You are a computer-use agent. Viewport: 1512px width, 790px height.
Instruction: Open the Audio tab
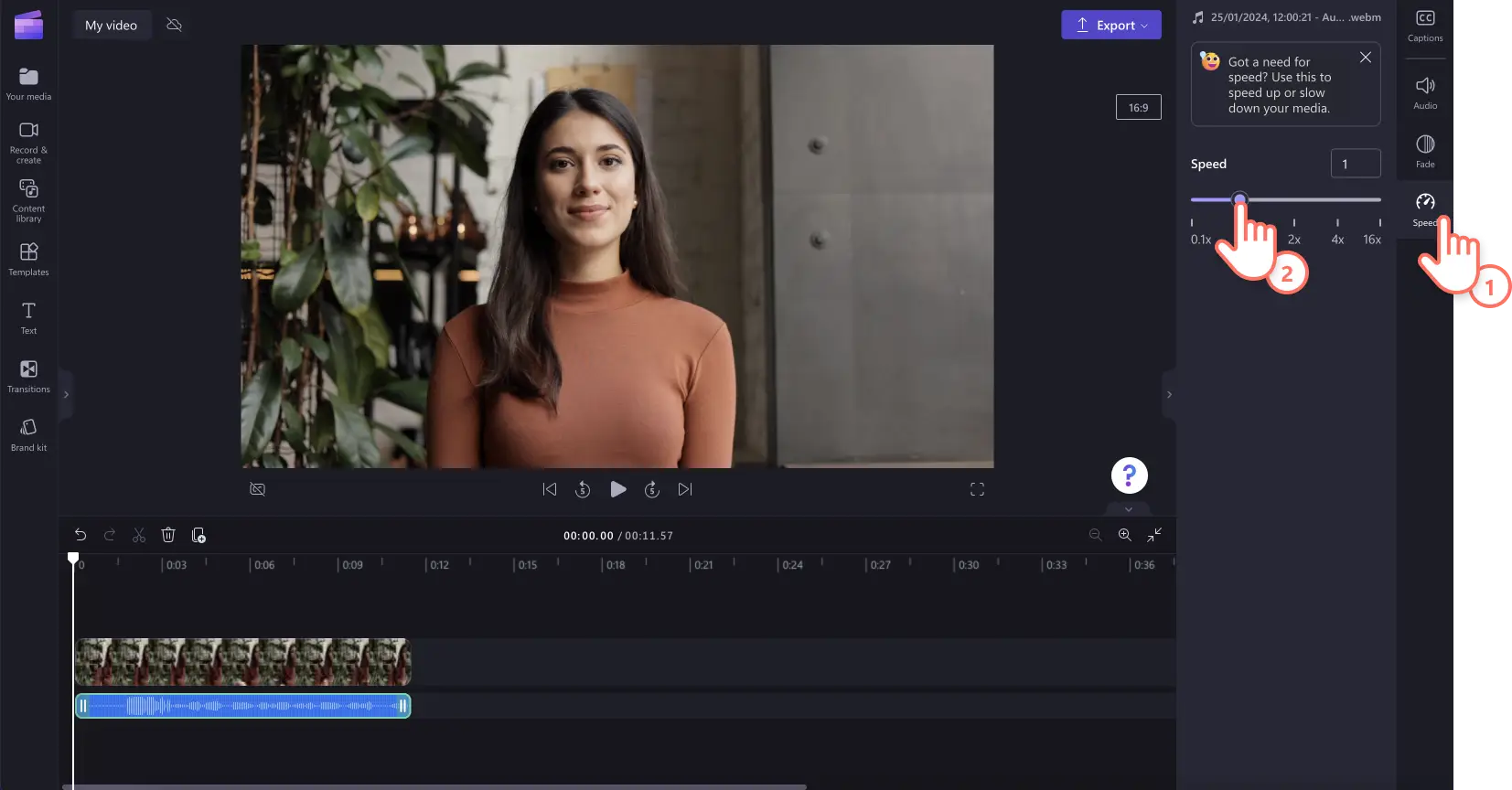1425,93
